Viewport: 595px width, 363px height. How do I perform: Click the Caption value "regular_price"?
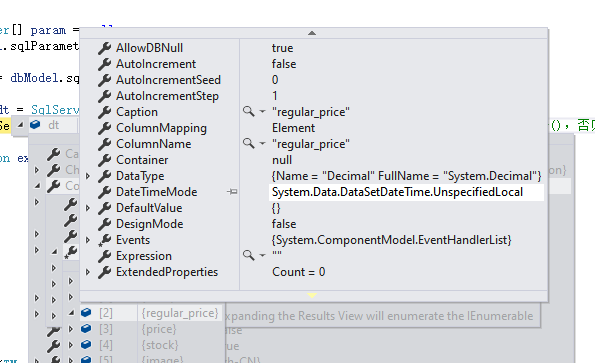coord(311,112)
